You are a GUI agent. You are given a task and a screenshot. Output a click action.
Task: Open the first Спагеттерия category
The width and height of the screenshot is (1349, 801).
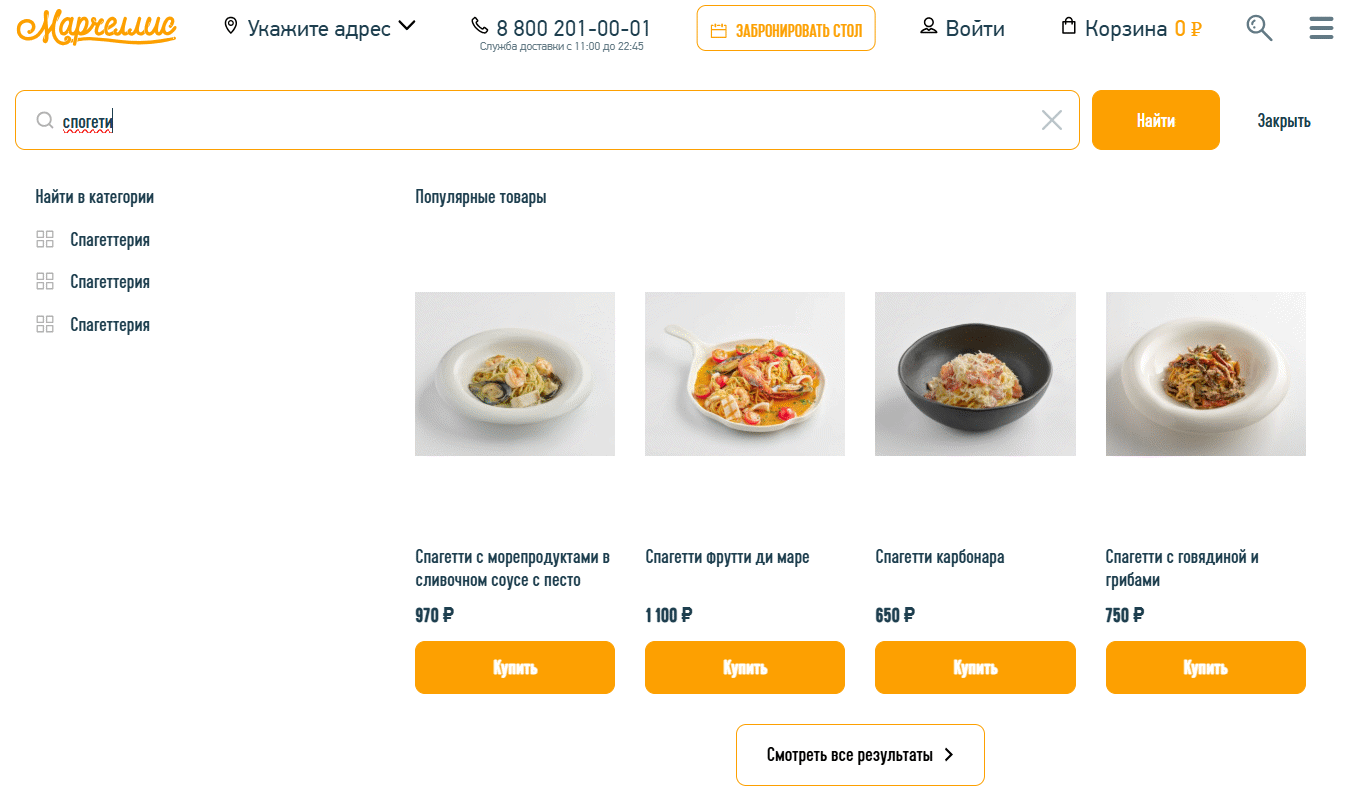point(110,240)
